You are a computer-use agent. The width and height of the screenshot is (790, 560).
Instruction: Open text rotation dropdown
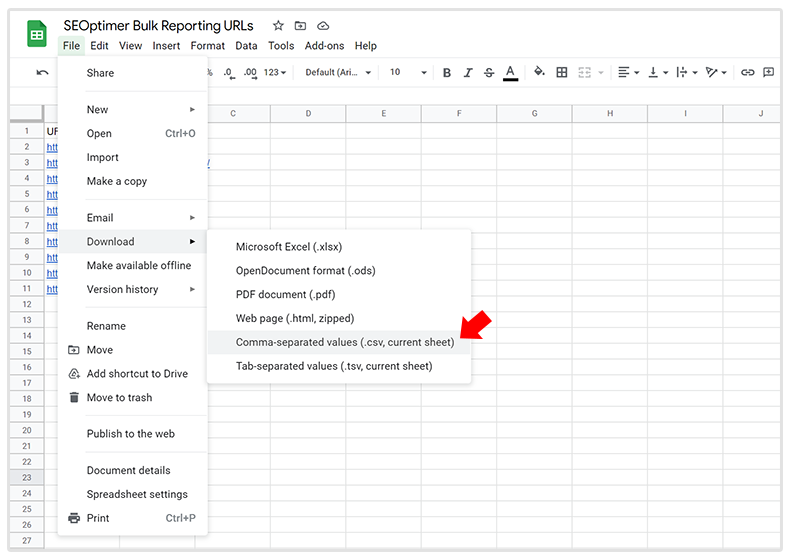click(x=716, y=73)
